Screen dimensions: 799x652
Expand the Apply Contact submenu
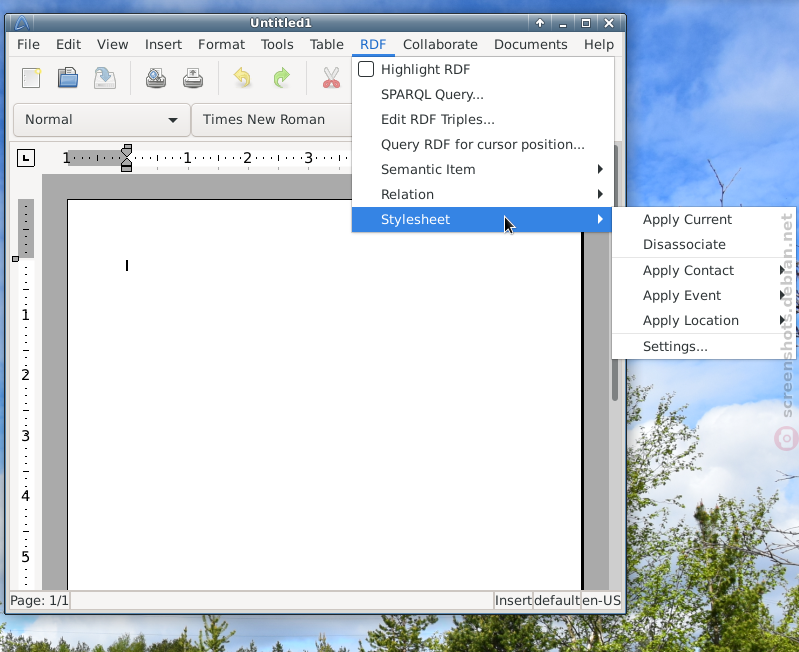703,270
